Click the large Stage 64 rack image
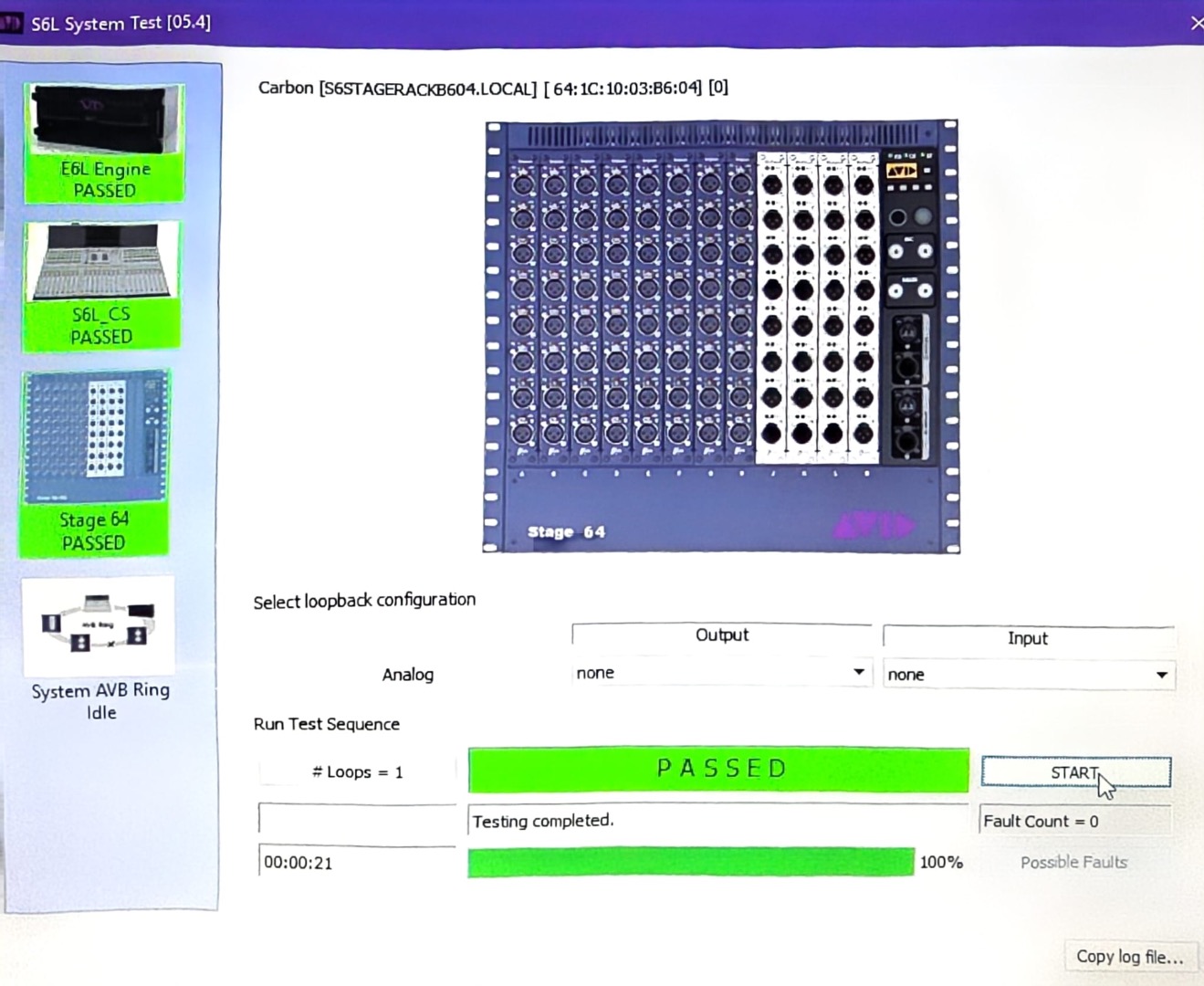 point(721,336)
